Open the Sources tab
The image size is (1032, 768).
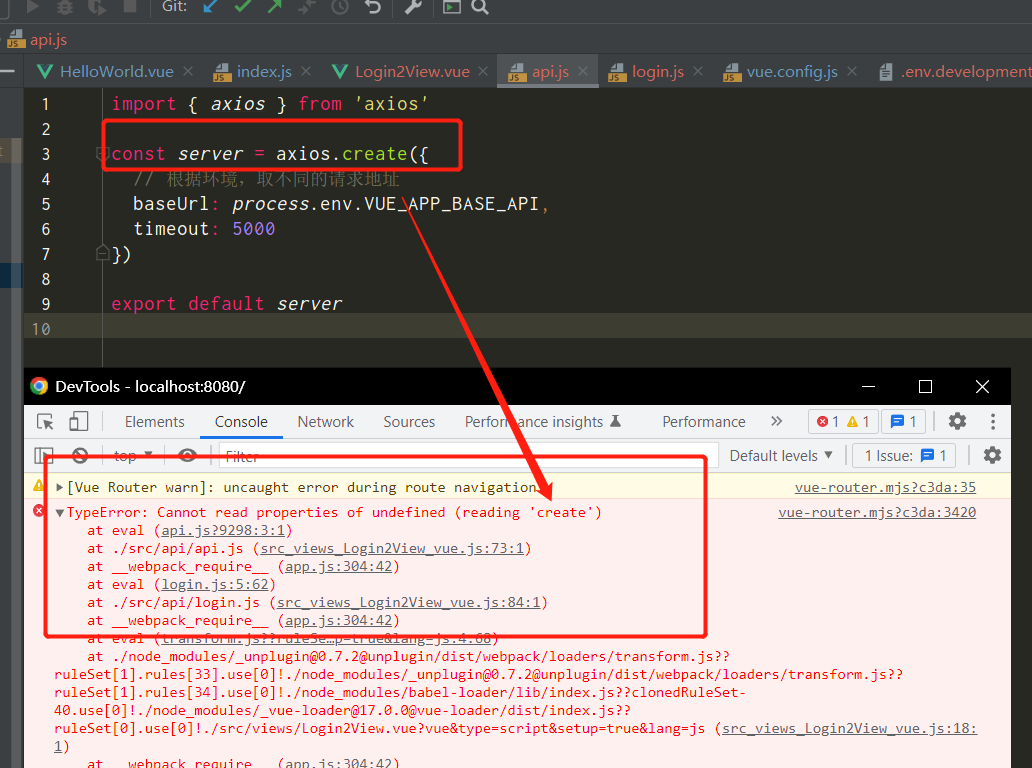(409, 422)
